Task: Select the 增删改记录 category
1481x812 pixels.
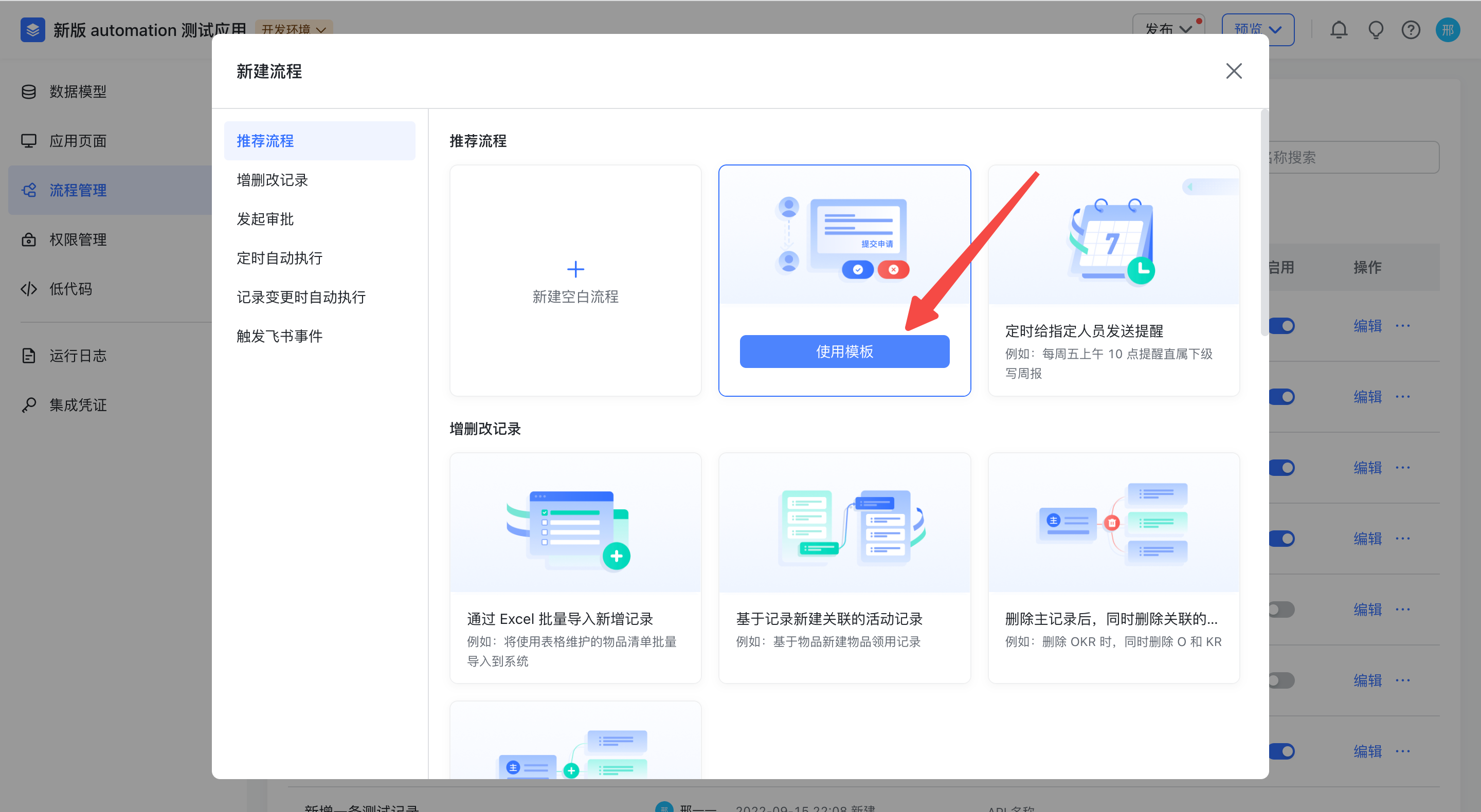Action: 320,180
